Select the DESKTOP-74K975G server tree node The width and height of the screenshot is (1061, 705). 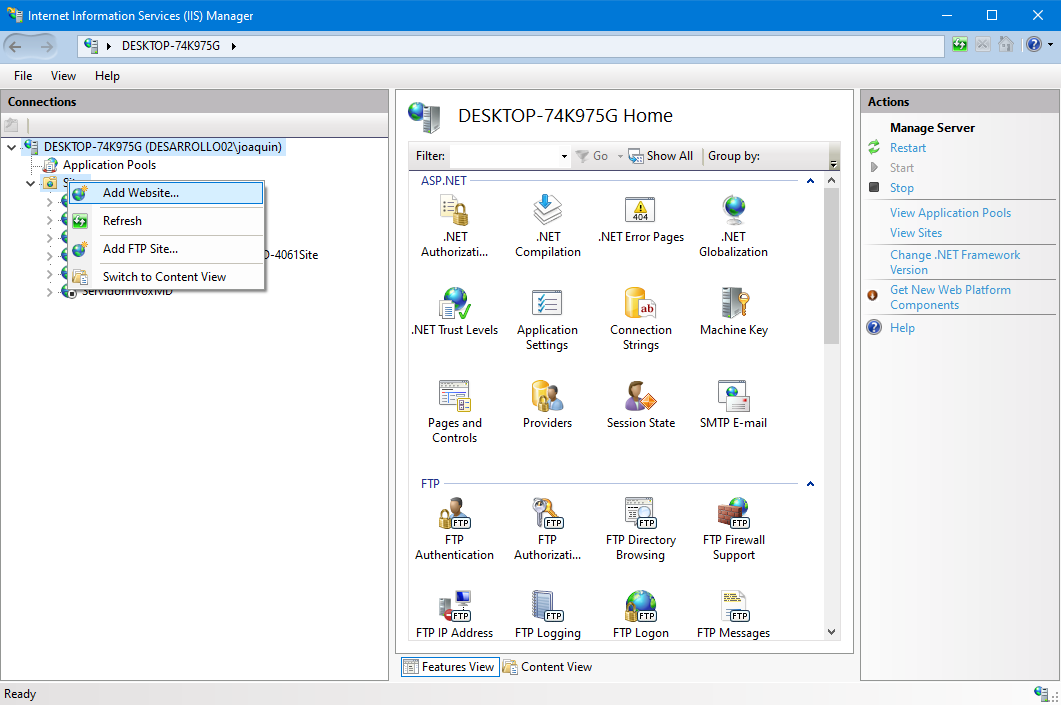[x=162, y=147]
